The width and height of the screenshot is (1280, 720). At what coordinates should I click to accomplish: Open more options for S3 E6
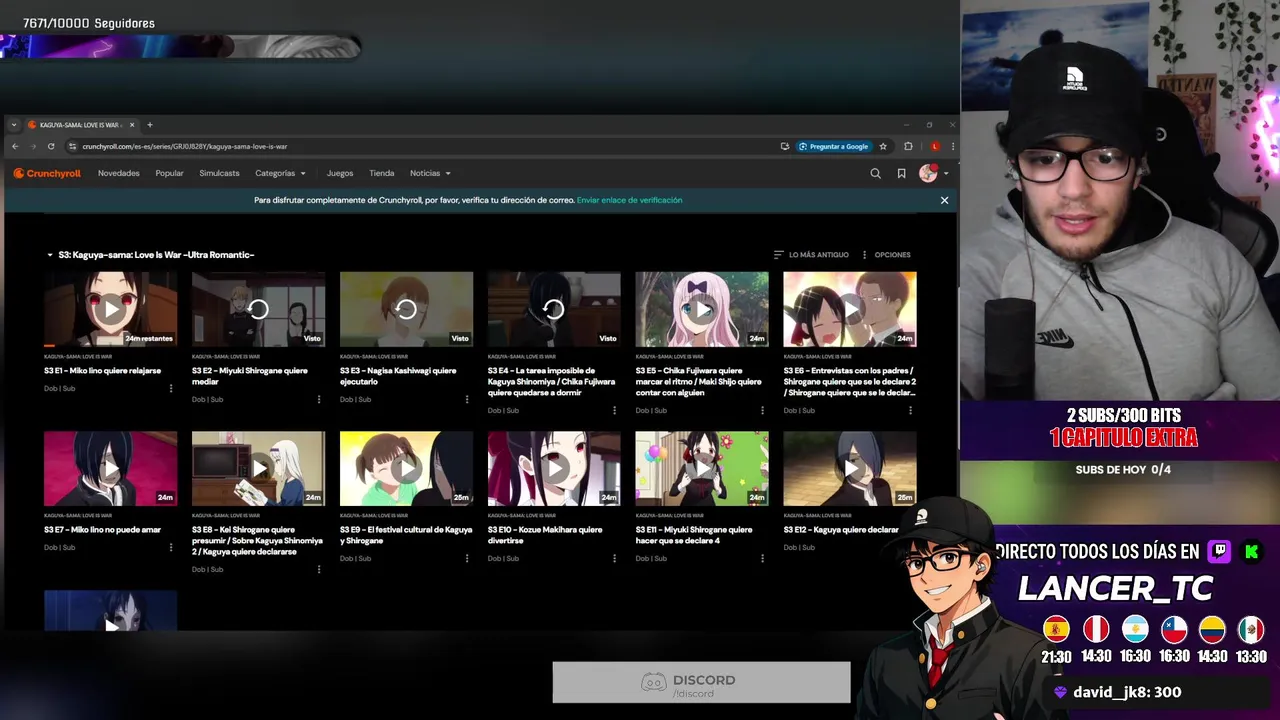pos(911,410)
